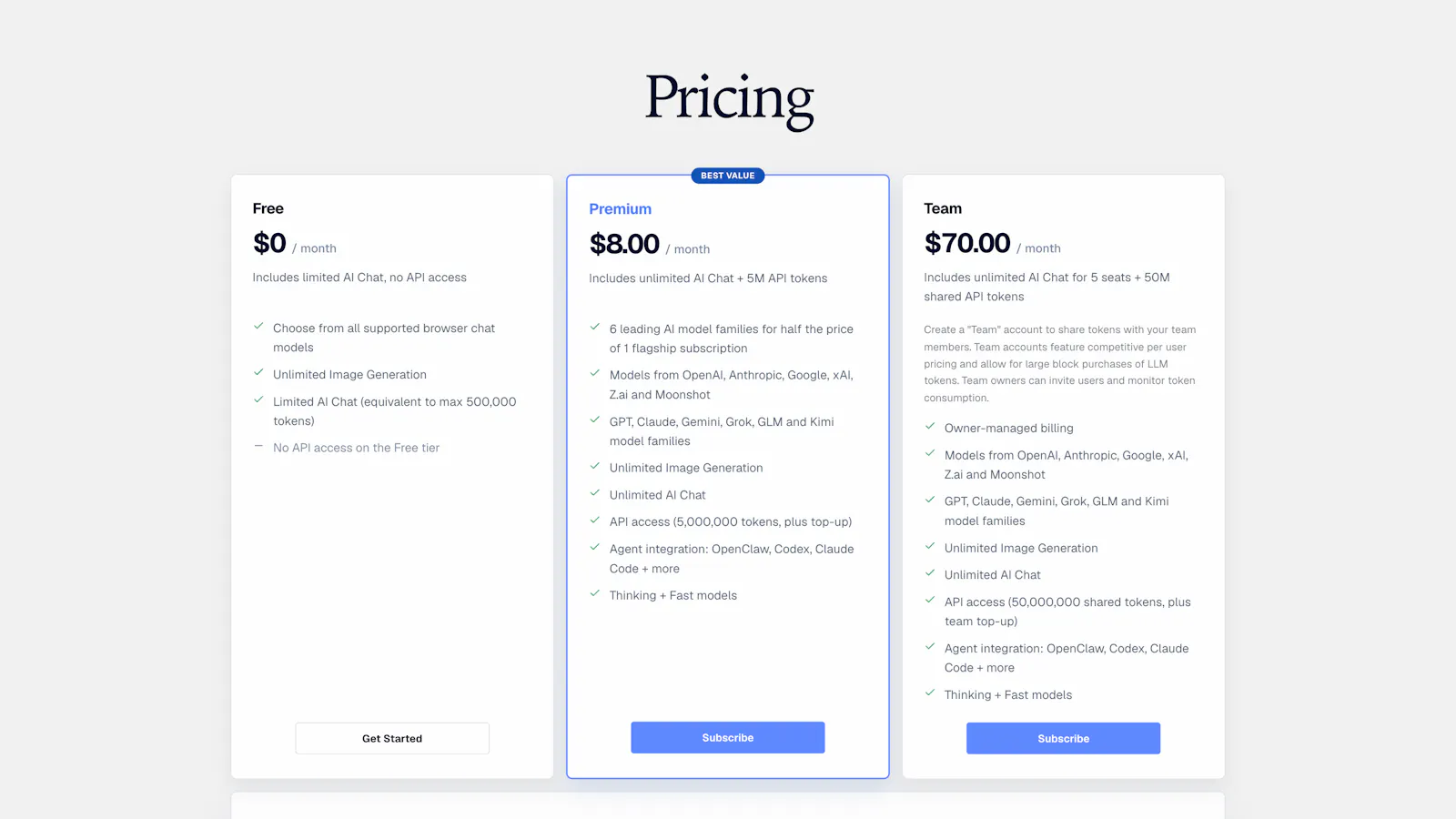Click checkmark beside API access 50,000,000 shared tokens
1456x819 pixels.
click(x=930, y=600)
